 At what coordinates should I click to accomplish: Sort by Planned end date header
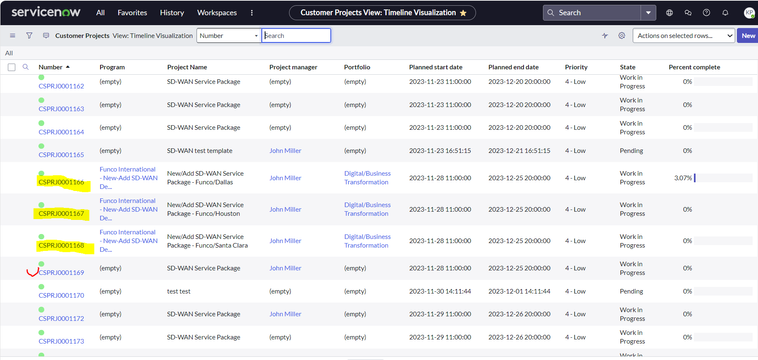point(513,67)
